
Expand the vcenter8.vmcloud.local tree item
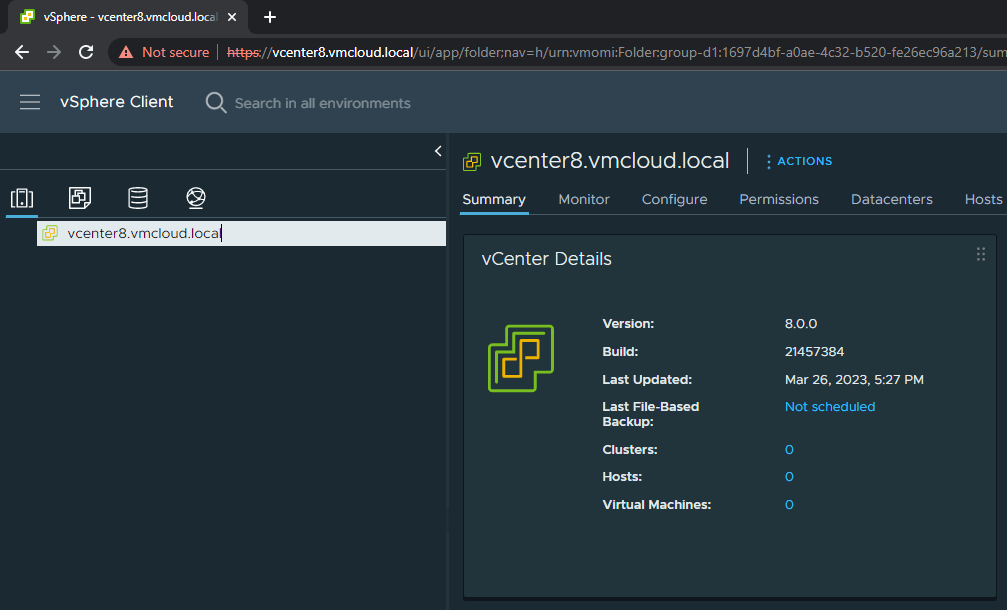point(49,232)
